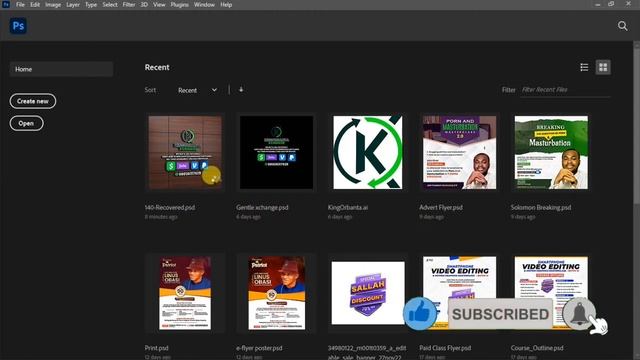Click the Photoshop Ps logo icon
Viewport: 640px width, 360px height.
pos(18,26)
